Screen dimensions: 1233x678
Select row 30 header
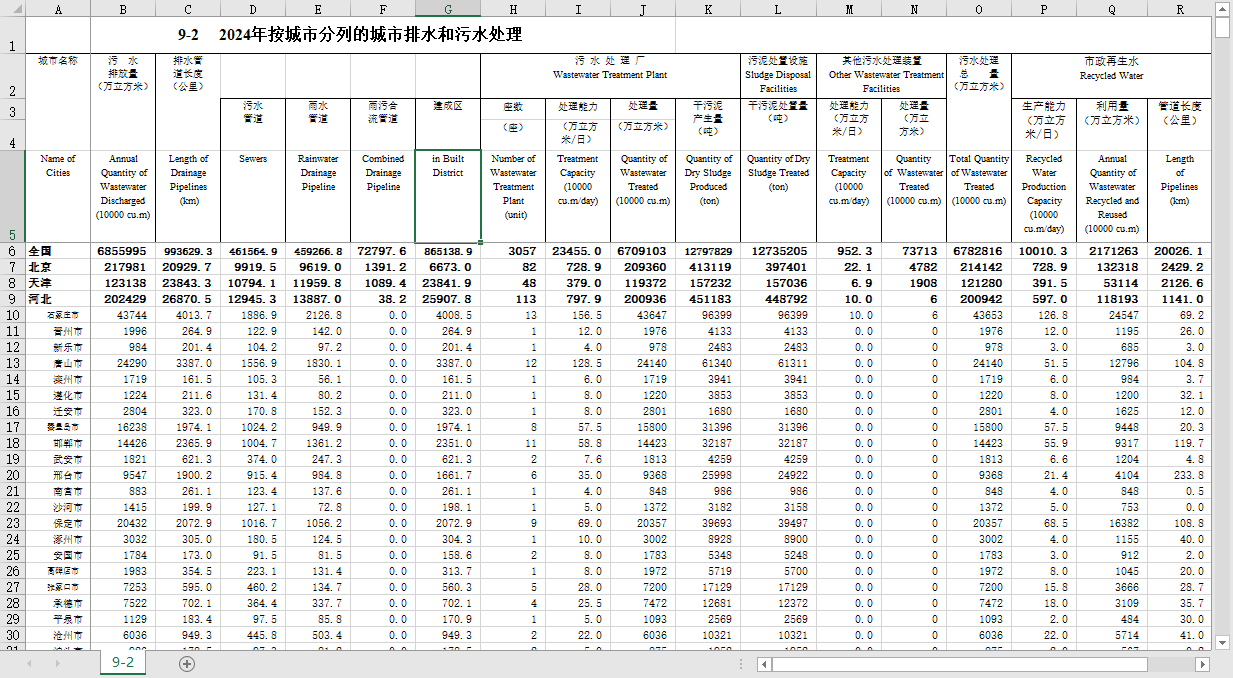12,635
